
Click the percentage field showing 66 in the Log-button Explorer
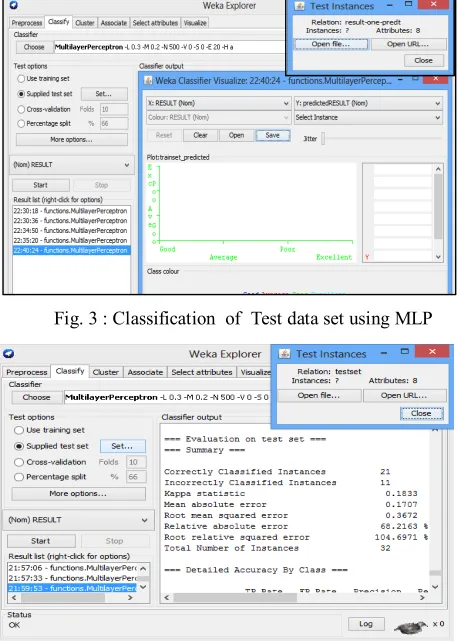pyautogui.click(x=136, y=477)
